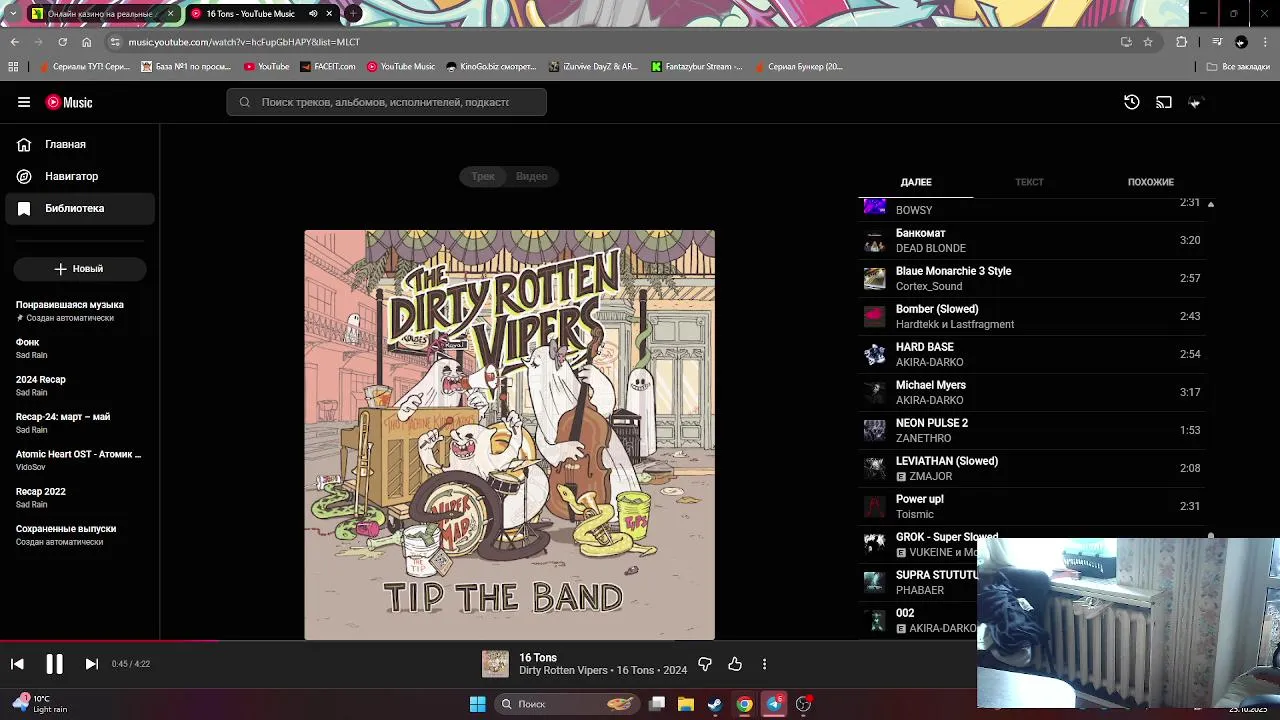Click the Tip the Band album art

pyautogui.click(x=510, y=435)
